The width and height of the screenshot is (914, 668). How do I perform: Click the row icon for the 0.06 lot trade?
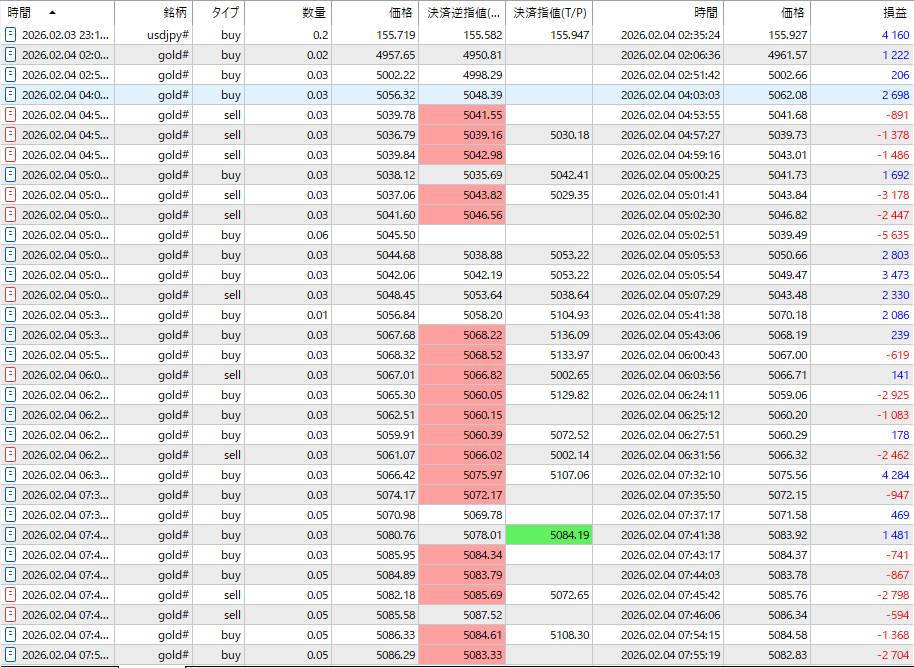(10, 235)
